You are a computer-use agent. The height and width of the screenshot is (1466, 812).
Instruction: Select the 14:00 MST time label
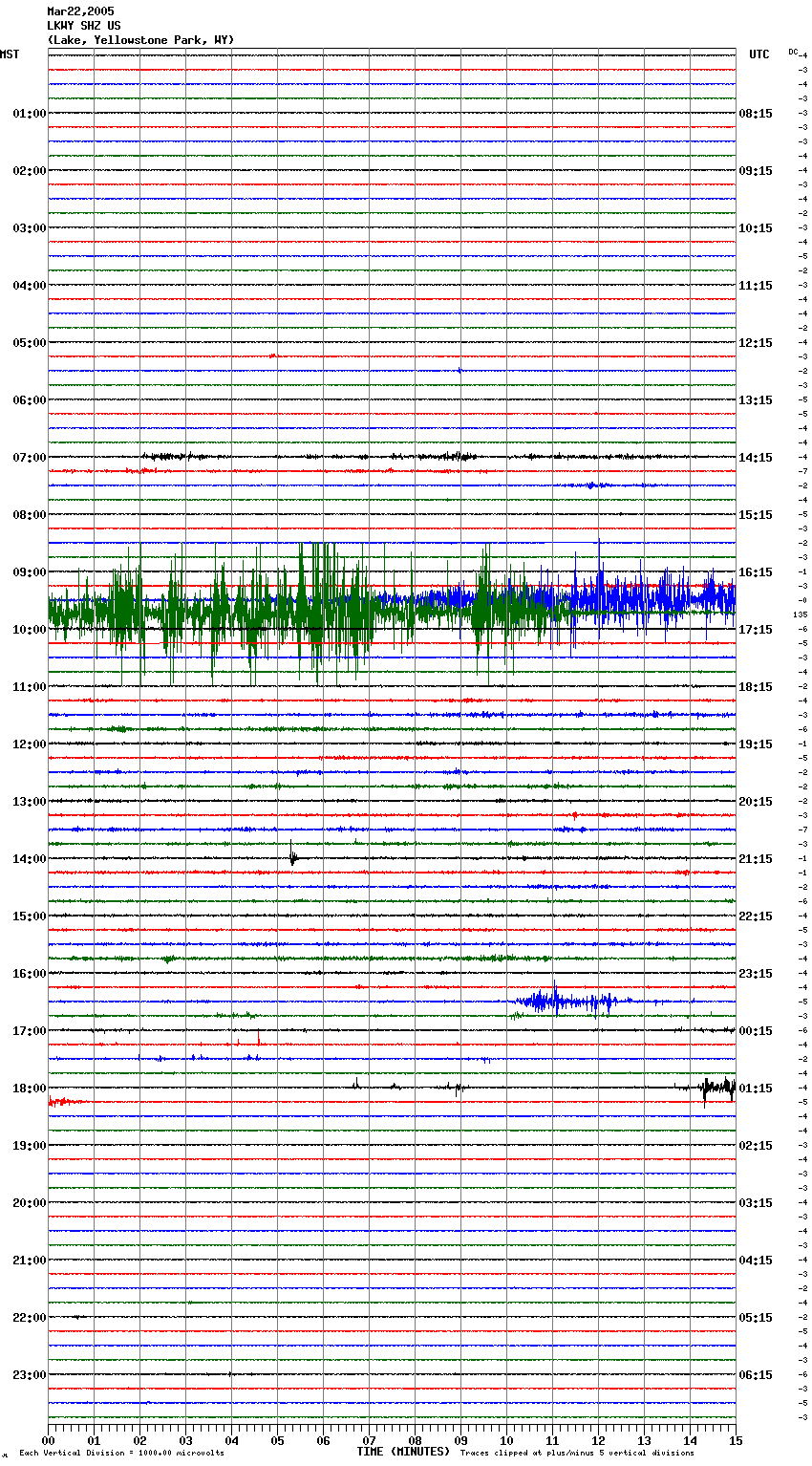(x=30, y=859)
